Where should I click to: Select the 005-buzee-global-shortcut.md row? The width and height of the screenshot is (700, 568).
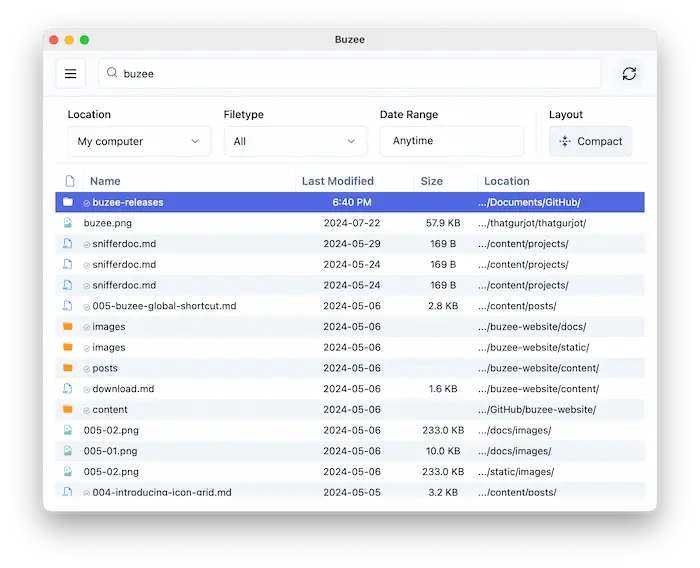tap(164, 306)
